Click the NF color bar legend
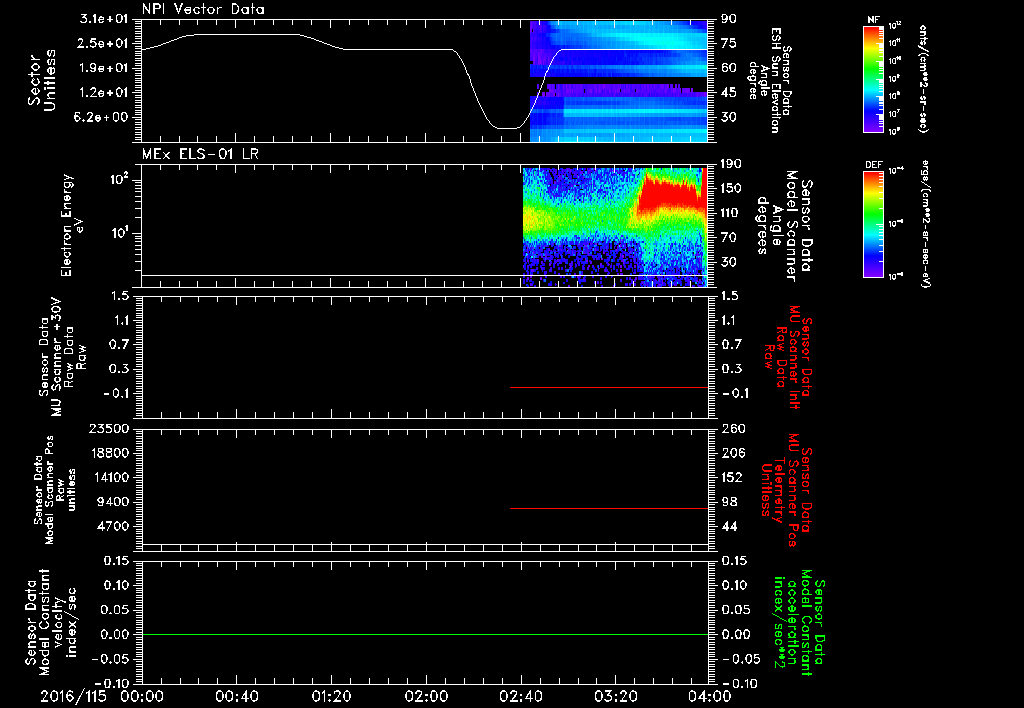This screenshot has height=708, width=1024. point(873,79)
